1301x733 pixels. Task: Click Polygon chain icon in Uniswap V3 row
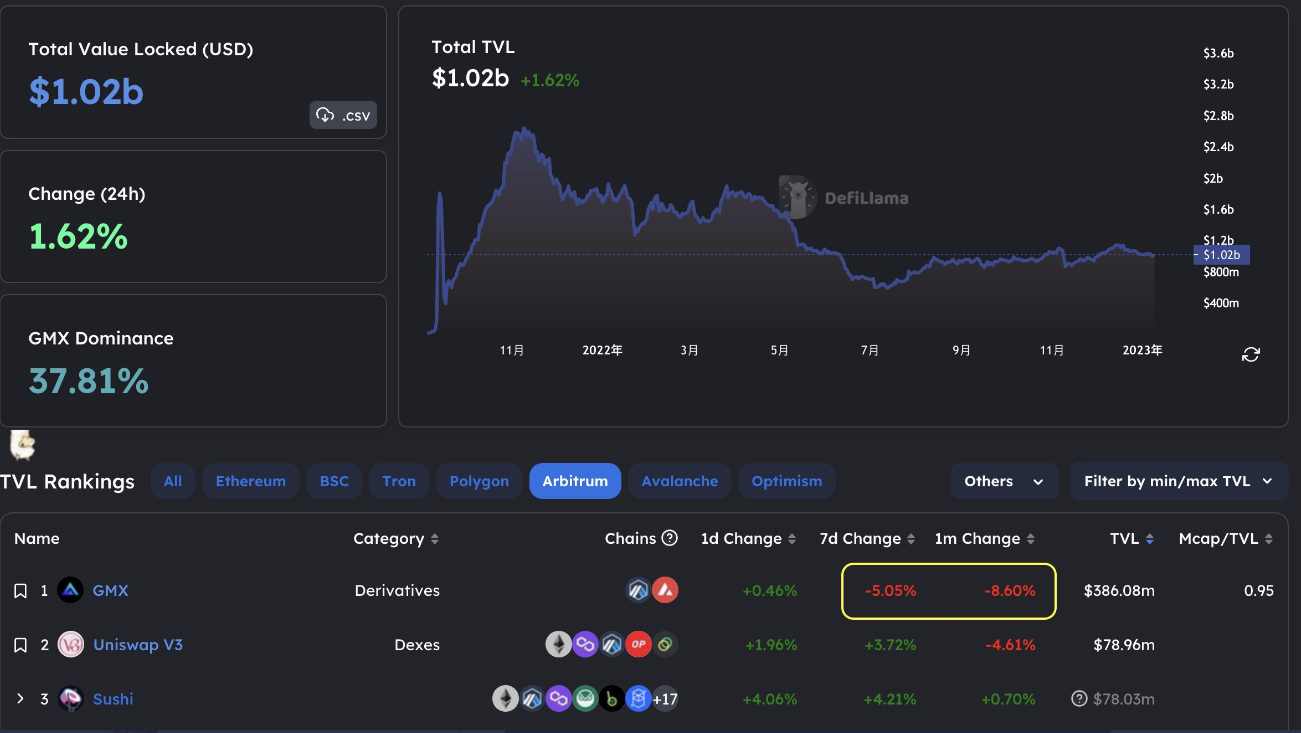(585, 644)
